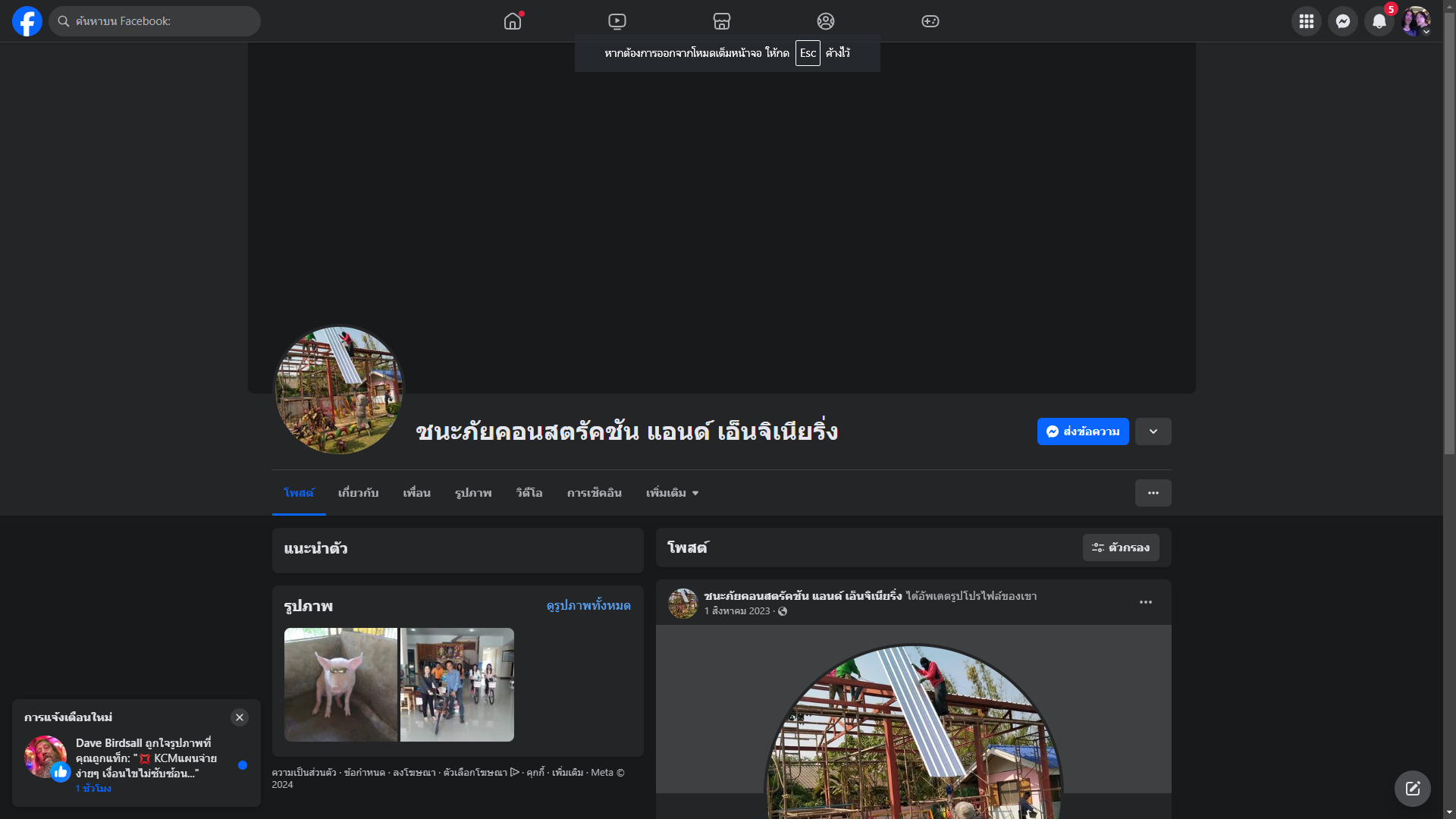
Task: Click the scrollbar up arrow
Action: point(1450,5)
